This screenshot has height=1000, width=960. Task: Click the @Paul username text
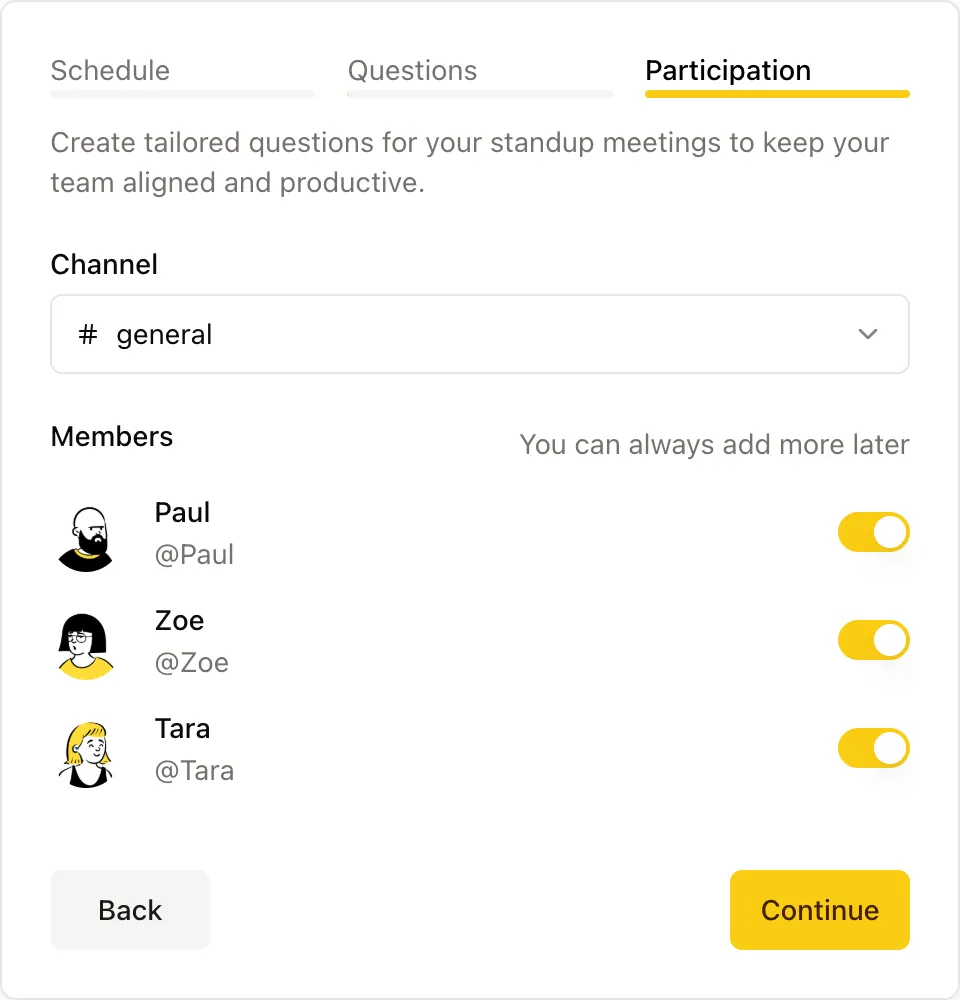coord(194,554)
